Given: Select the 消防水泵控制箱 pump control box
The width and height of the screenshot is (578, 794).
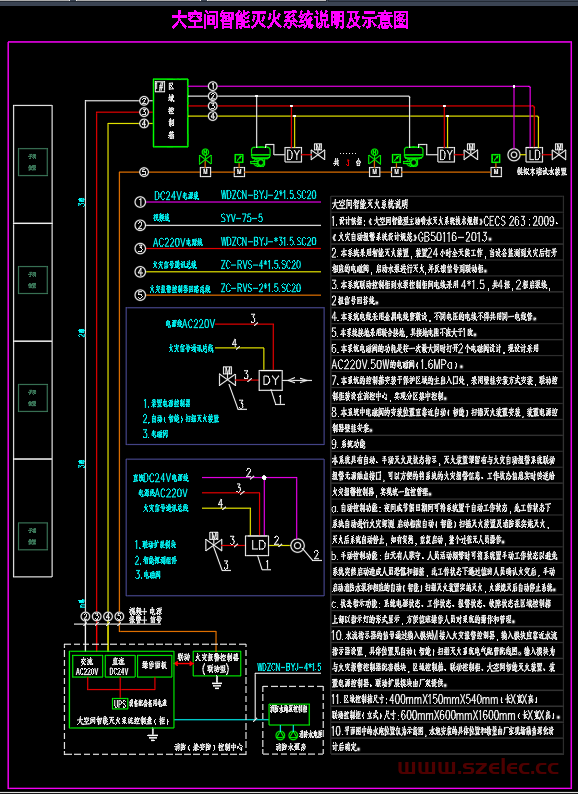Looking at the screenshot, I should (x=289, y=713).
